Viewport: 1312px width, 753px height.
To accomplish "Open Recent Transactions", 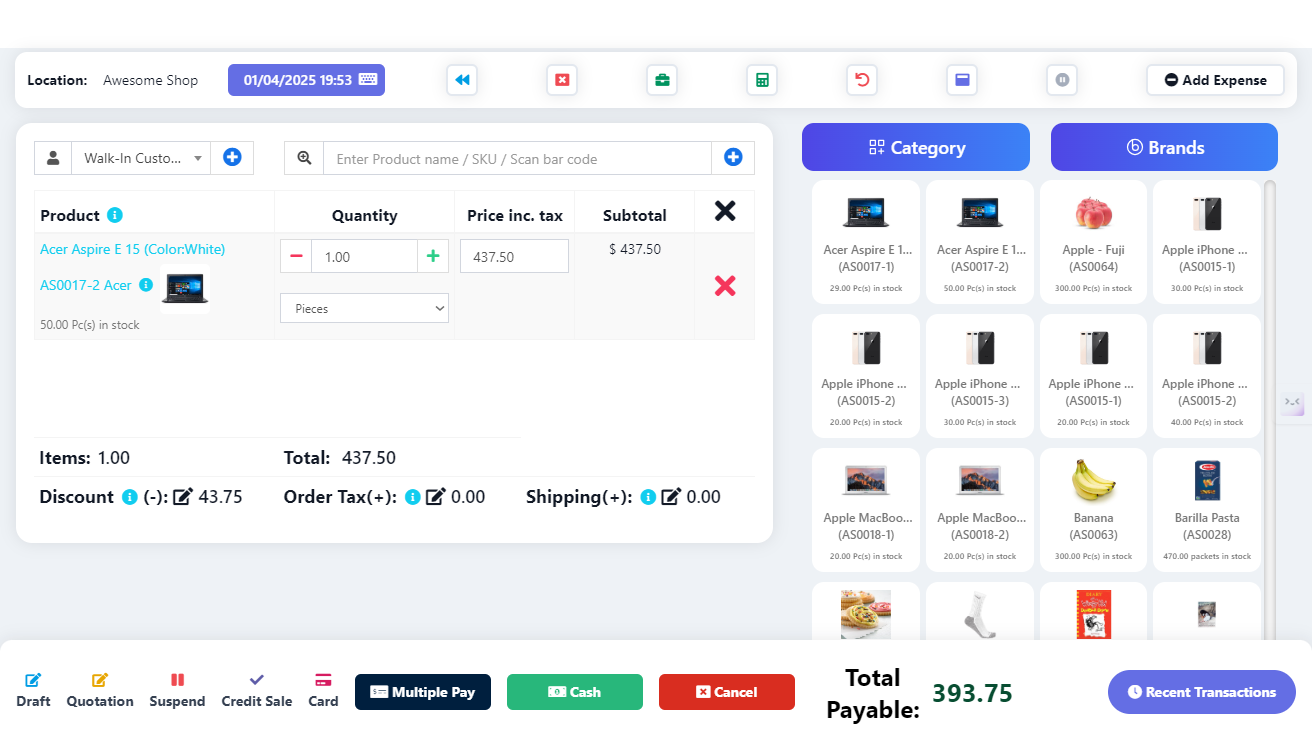I will 1202,692.
